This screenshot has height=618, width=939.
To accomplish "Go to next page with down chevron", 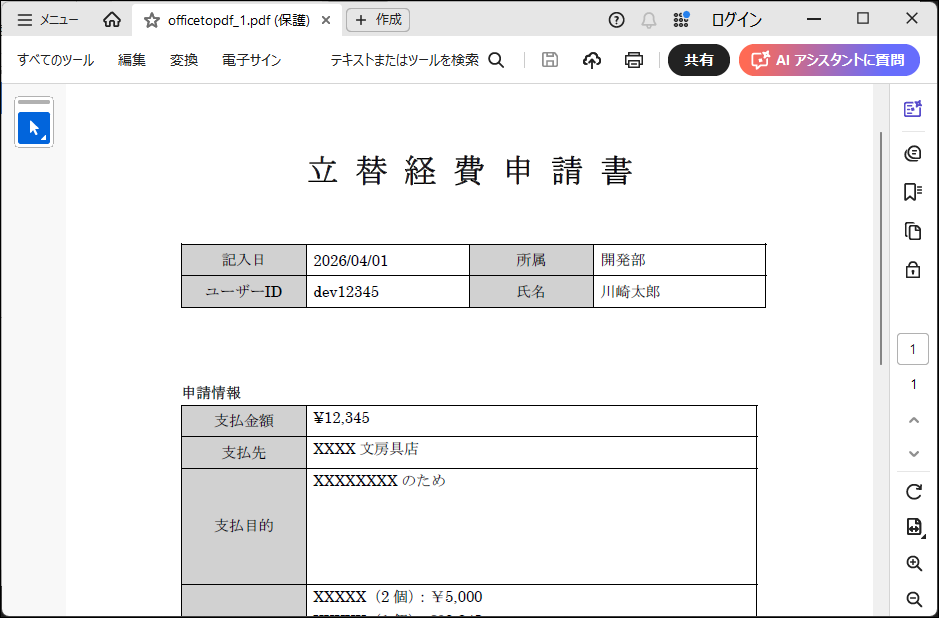I will click(913, 454).
